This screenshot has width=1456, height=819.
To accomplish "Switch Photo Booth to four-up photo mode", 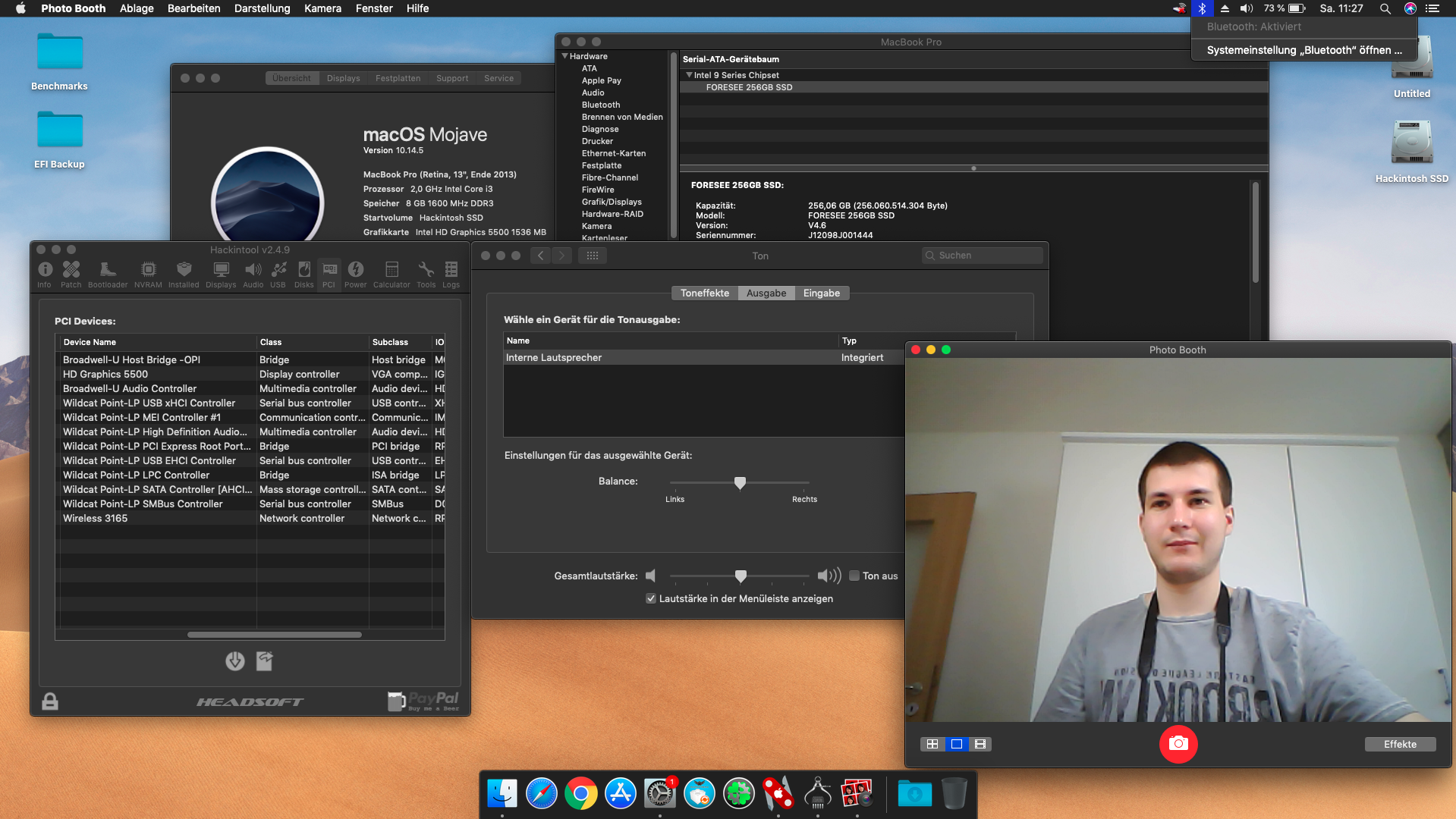I will click(932, 744).
